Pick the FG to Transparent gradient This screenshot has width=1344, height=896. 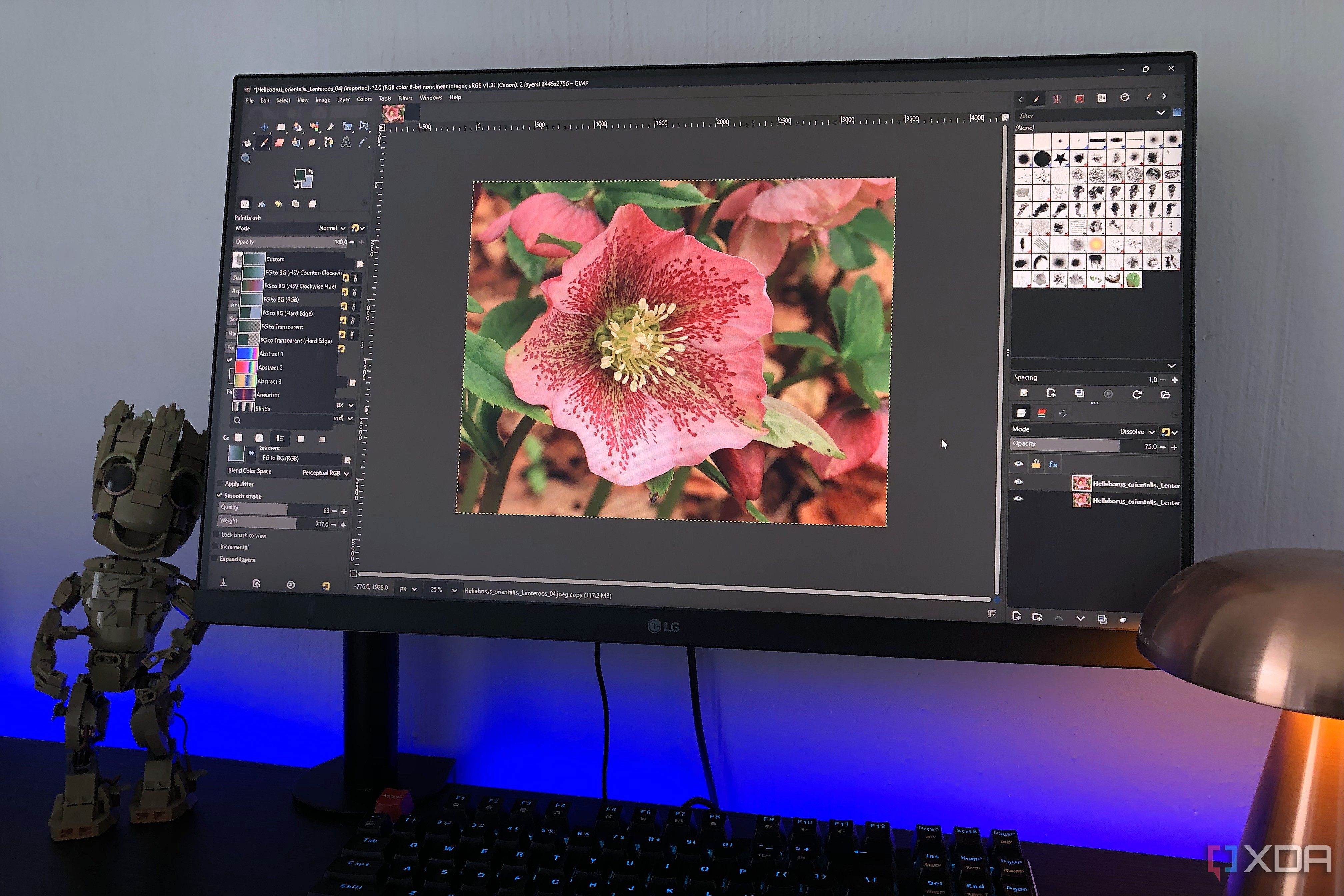282,327
